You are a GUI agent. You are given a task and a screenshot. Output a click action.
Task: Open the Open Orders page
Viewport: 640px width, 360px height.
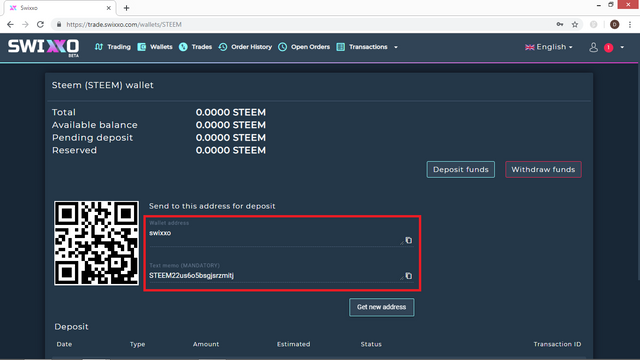click(x=304, y=47)
